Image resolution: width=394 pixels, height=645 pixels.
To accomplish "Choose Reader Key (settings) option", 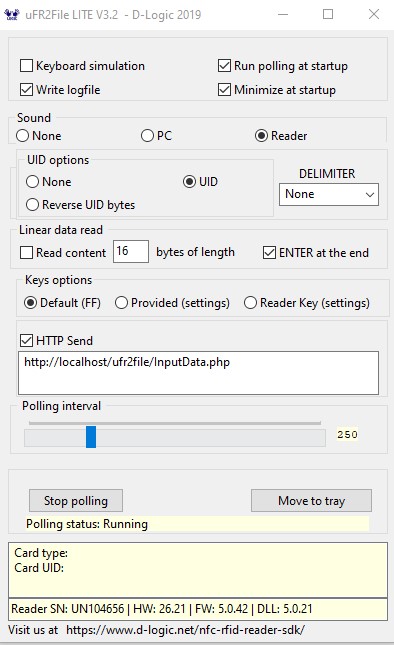I will pos(250,303).
